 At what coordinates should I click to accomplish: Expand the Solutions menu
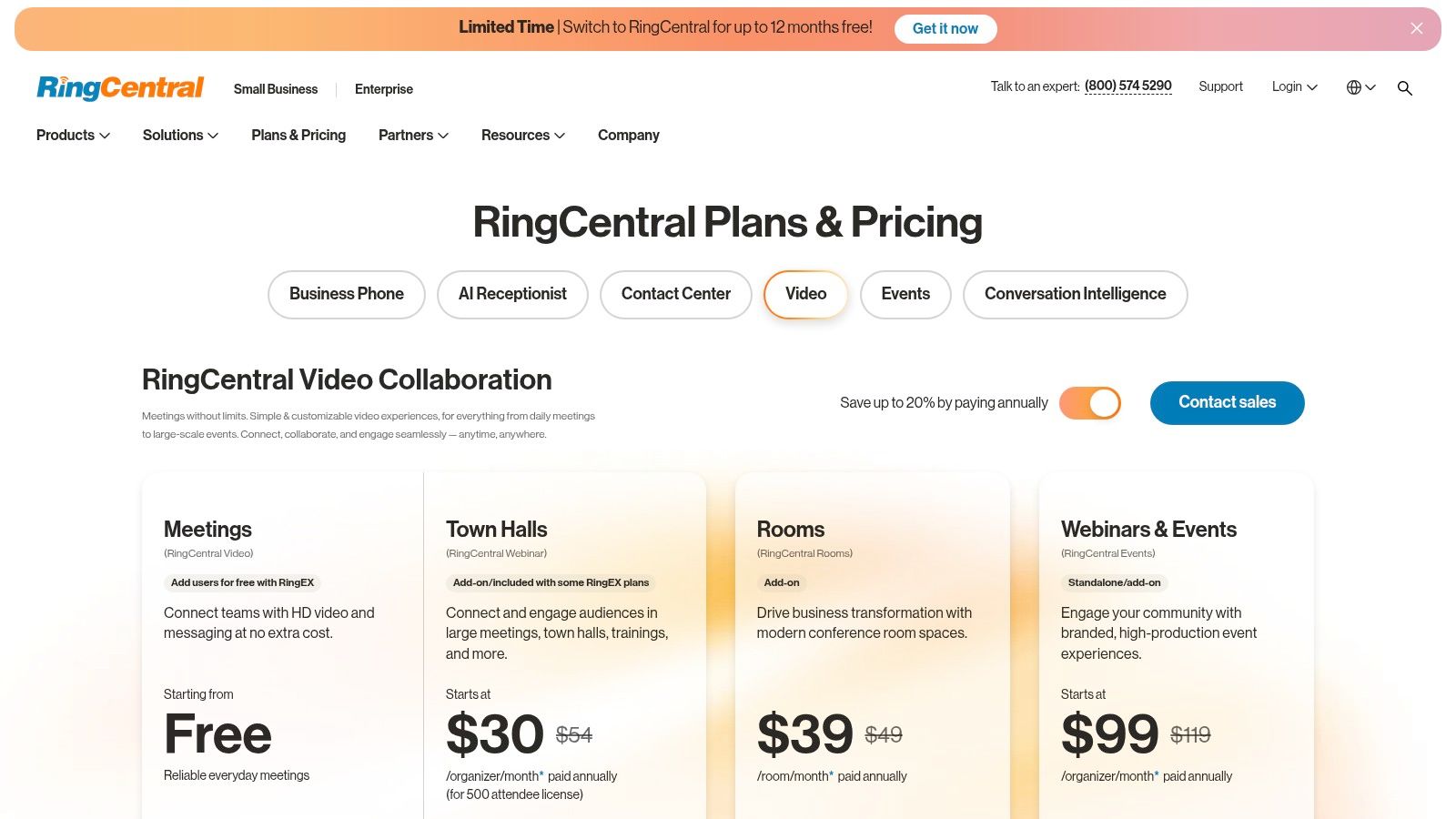point(178,135)
